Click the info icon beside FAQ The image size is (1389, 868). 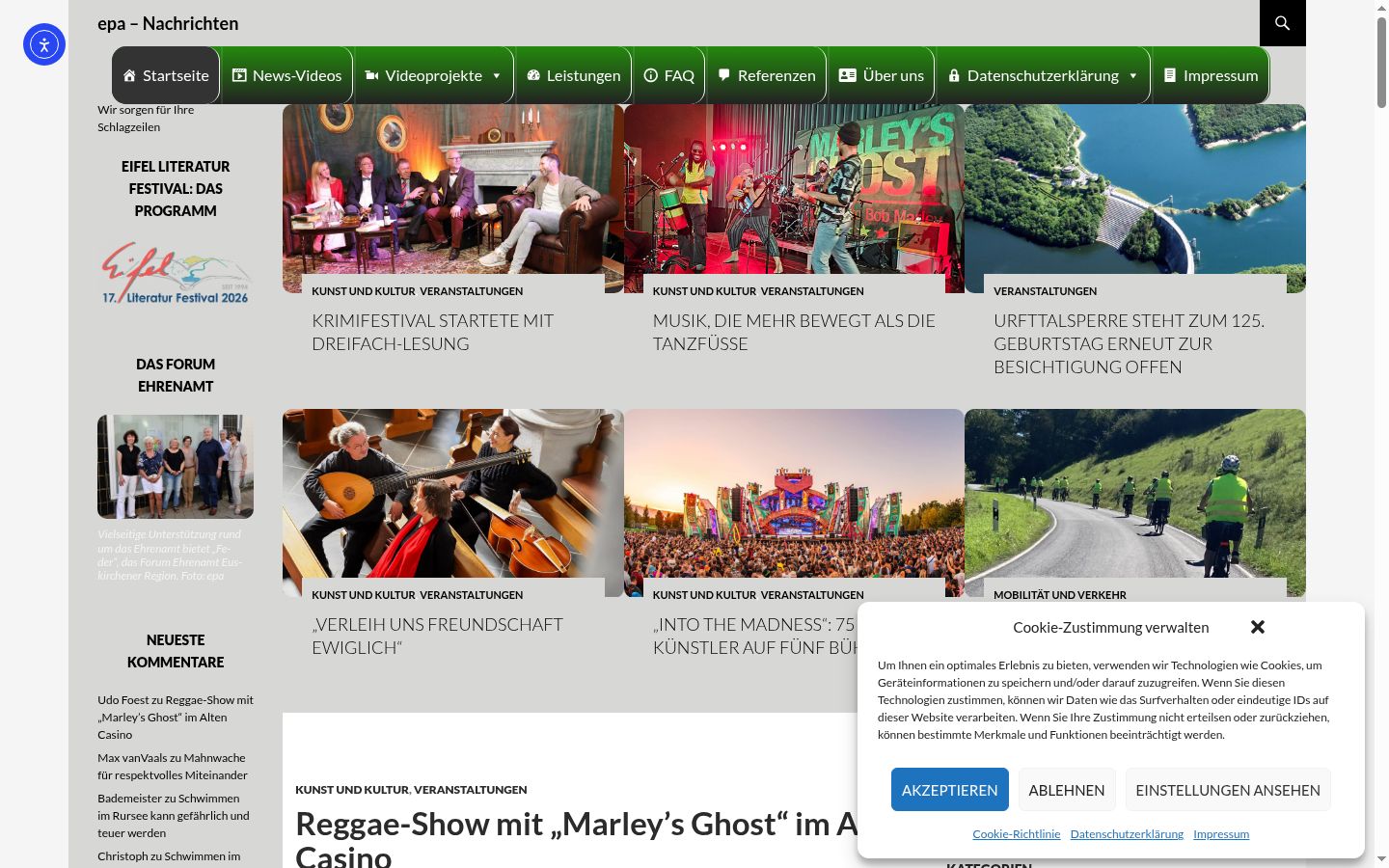pyautogui.click(x=650, y=75)
